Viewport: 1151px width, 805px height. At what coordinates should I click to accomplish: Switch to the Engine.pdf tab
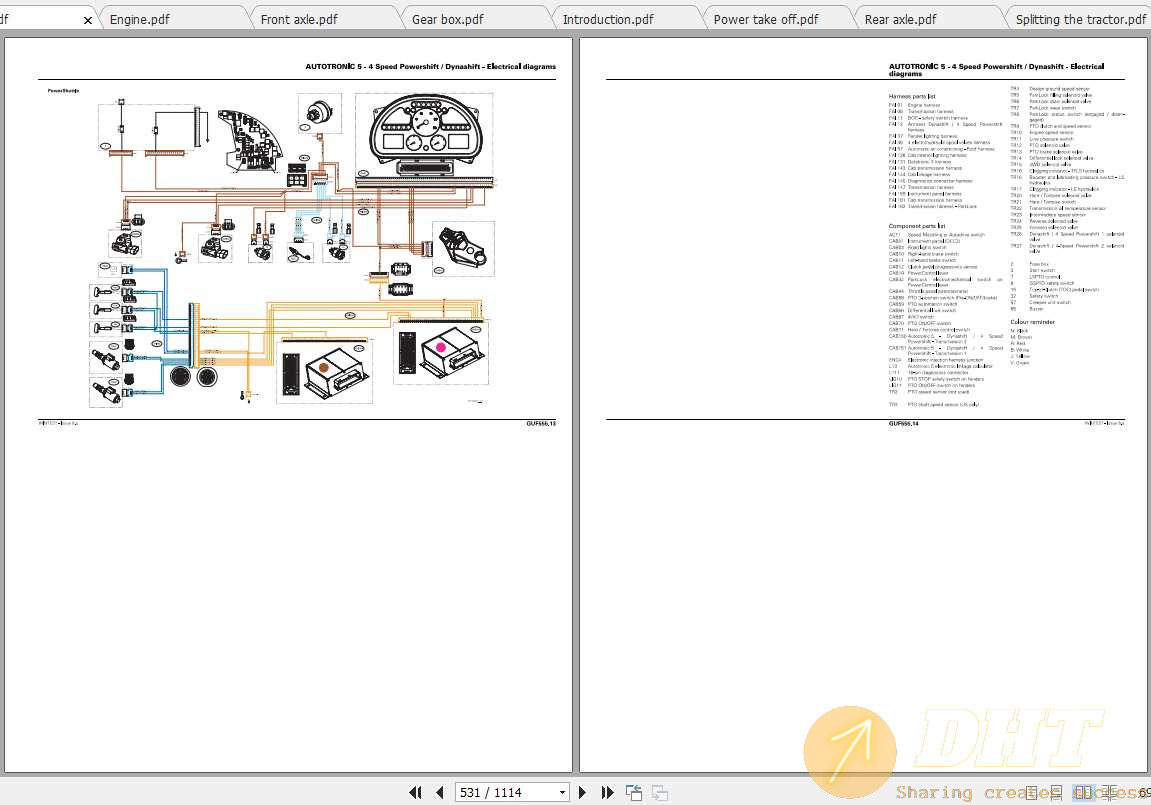coord(140,18)
